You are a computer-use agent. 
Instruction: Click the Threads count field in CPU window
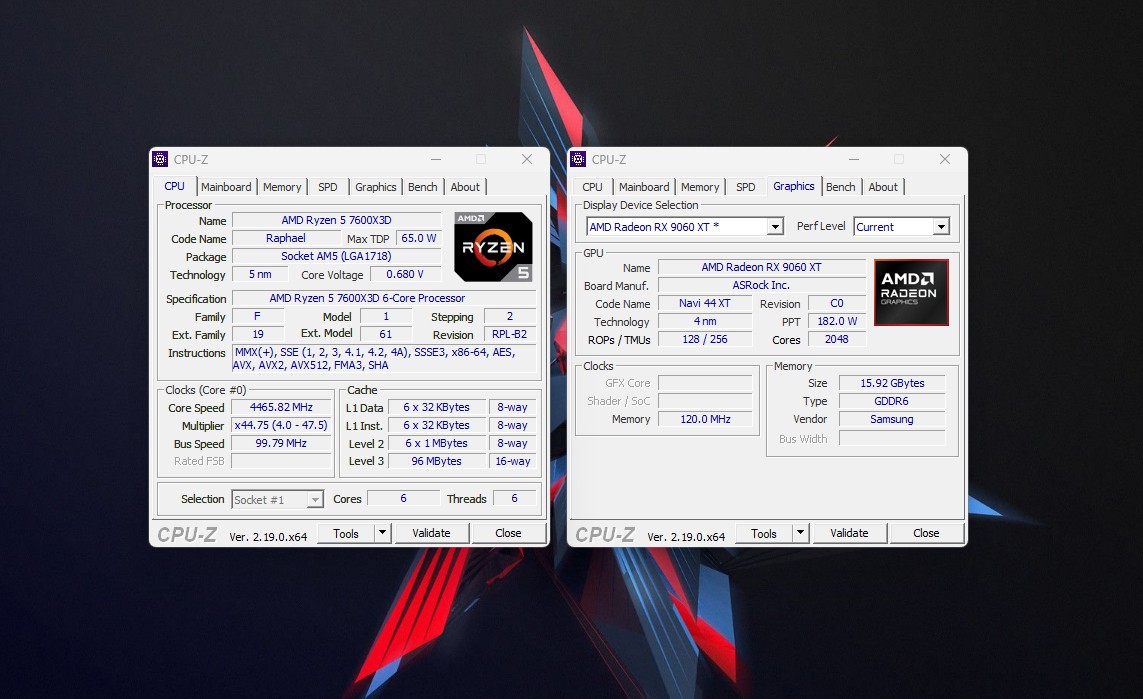click(x=515, y=499)
